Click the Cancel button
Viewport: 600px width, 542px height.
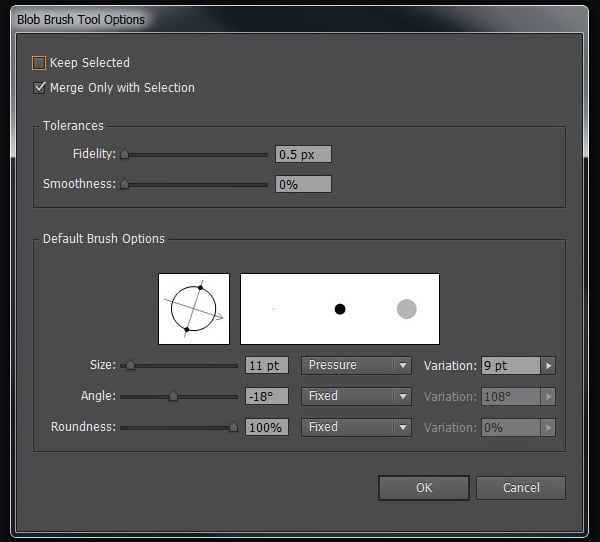(521, 488)
